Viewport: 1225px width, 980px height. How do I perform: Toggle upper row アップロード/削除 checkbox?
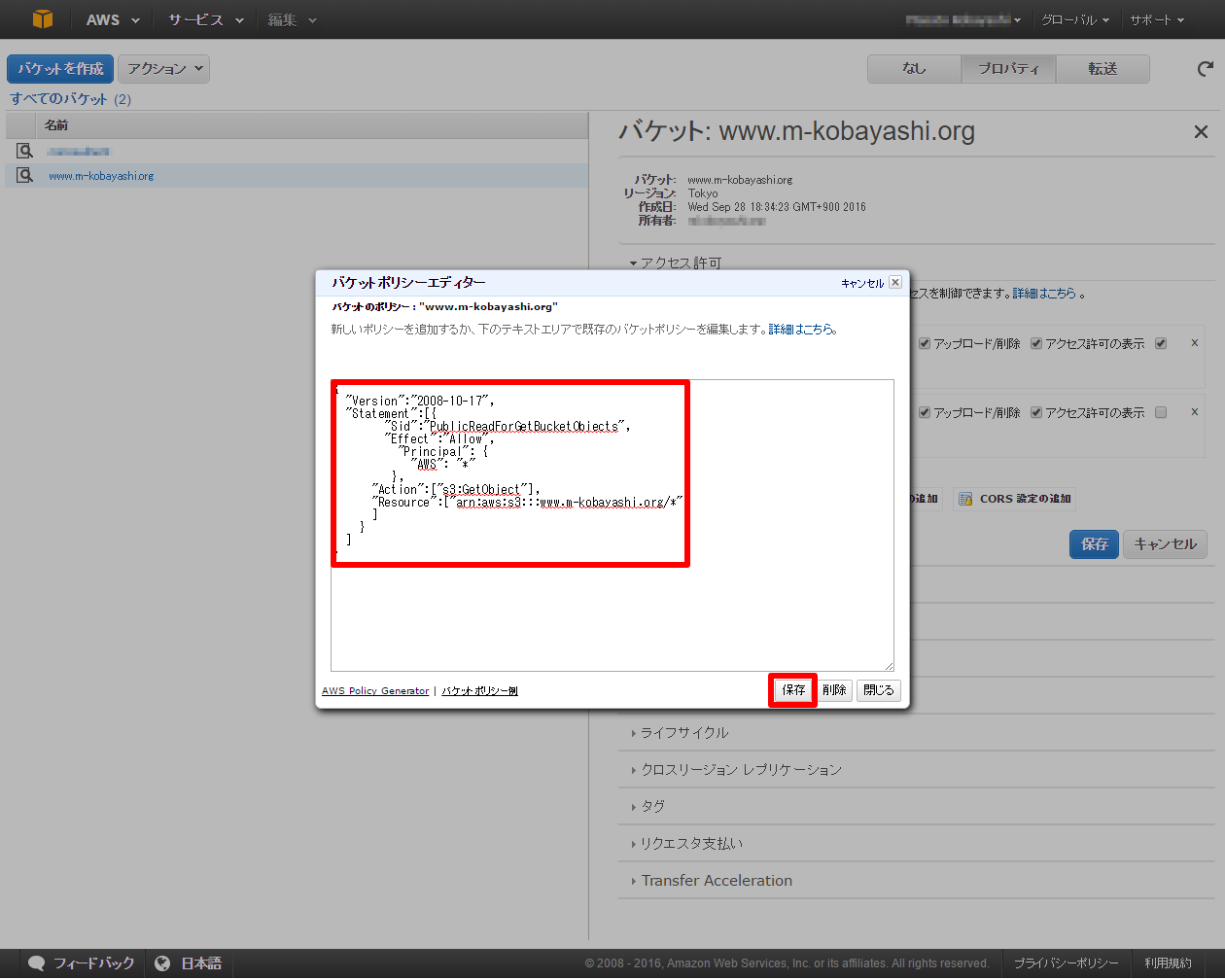pos(925,343)
